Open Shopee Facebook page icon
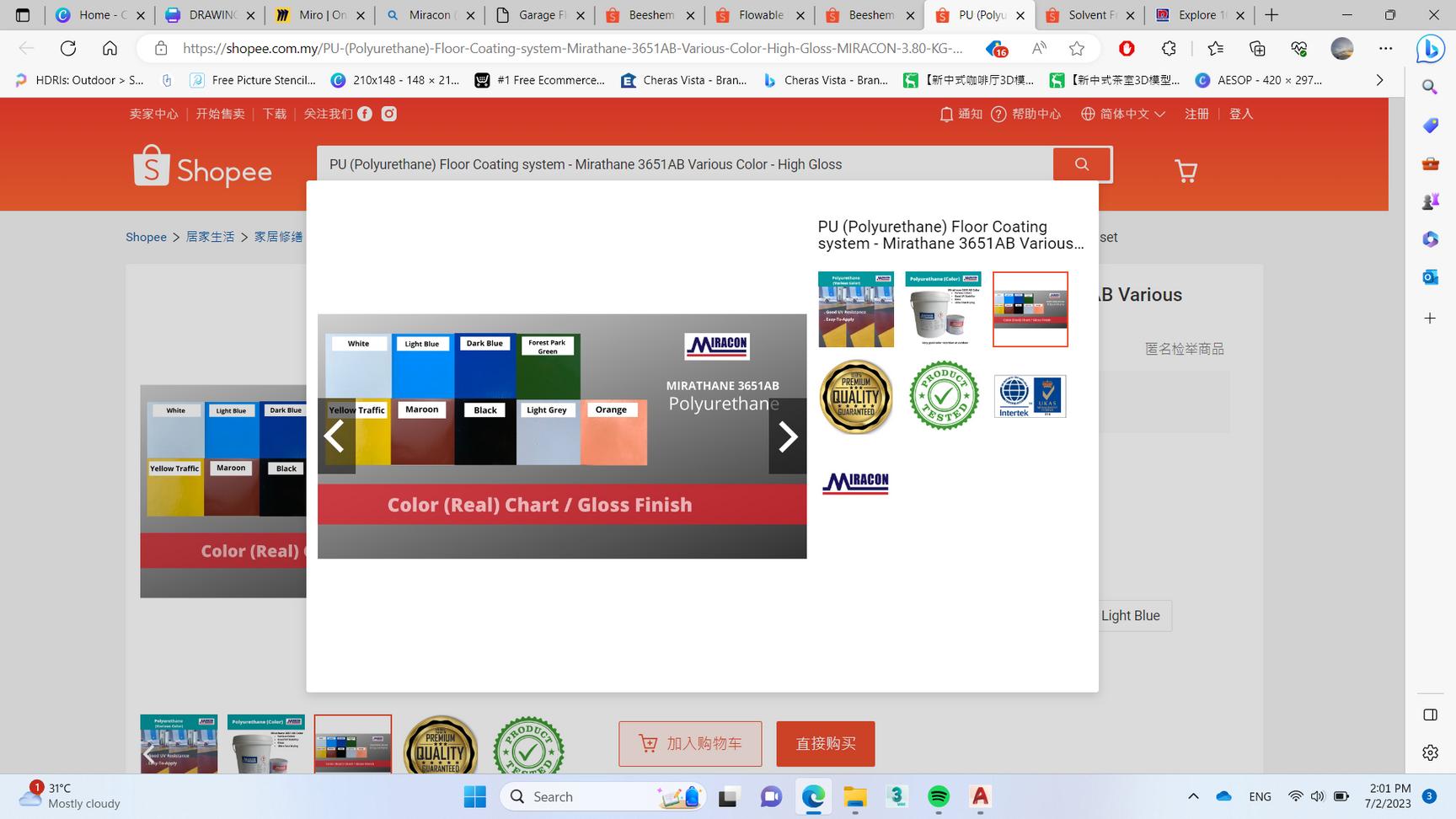This screenshot has width=1456, height=819. [365, 114]
